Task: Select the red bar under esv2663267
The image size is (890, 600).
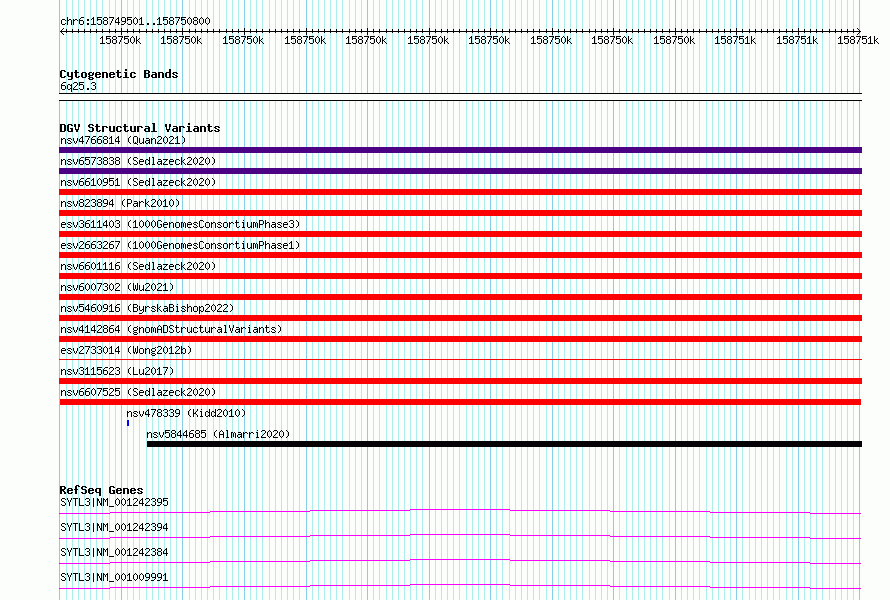Action: 460,255
